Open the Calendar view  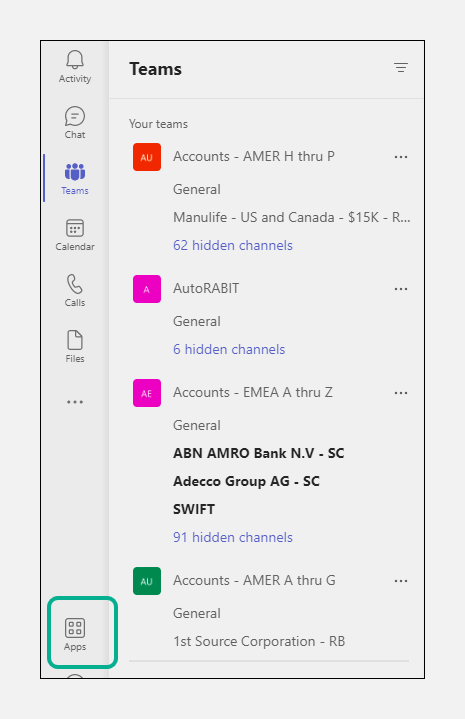75,235
